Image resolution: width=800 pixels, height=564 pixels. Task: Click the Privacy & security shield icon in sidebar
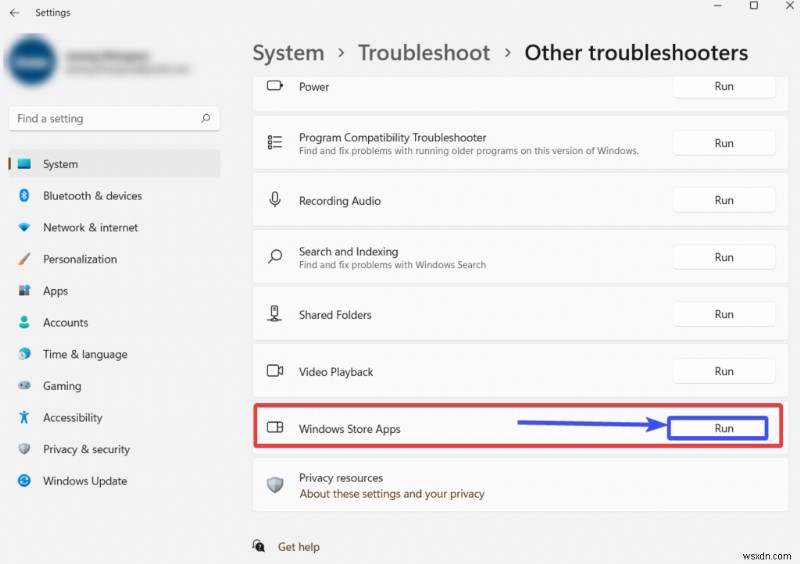pos(24,449)
